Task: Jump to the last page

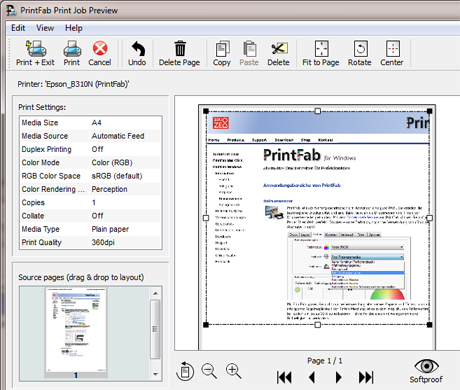Action: point(366,377)
